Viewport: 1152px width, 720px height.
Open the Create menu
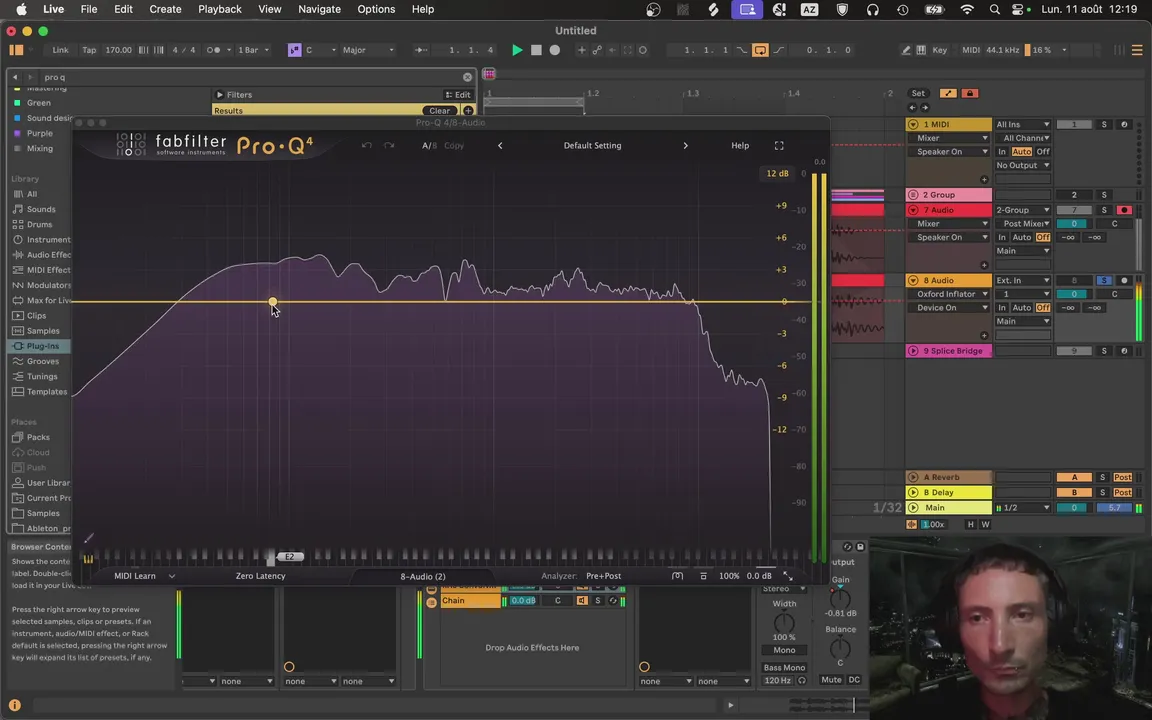(x=165, y=9)
